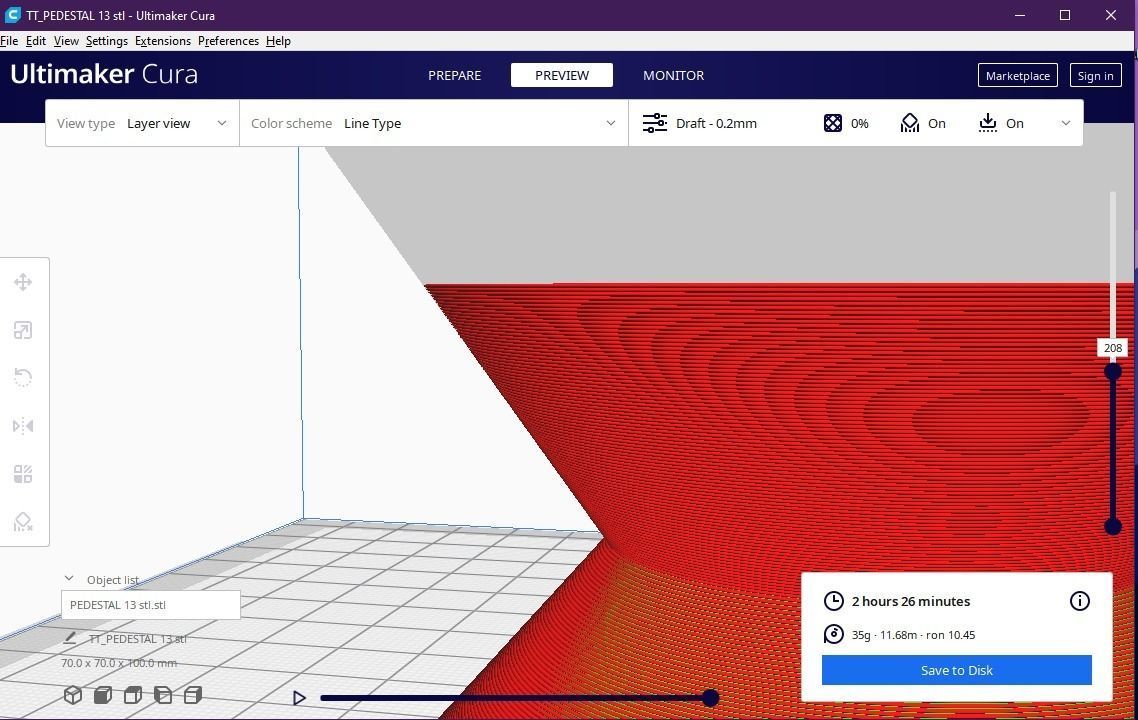Open the View type dropdown
This screenshot has width=1138, height=720.
point(142,123)
